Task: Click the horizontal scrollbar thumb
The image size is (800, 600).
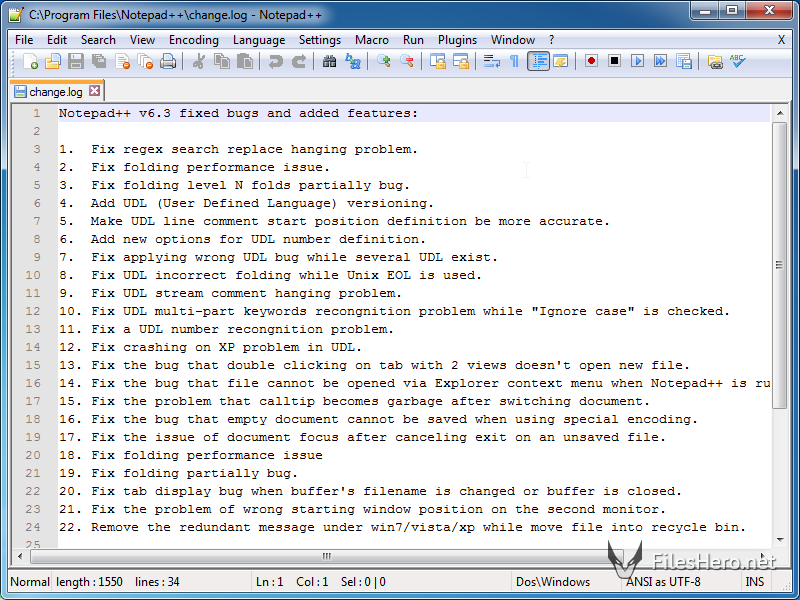Action: (327, 556)
